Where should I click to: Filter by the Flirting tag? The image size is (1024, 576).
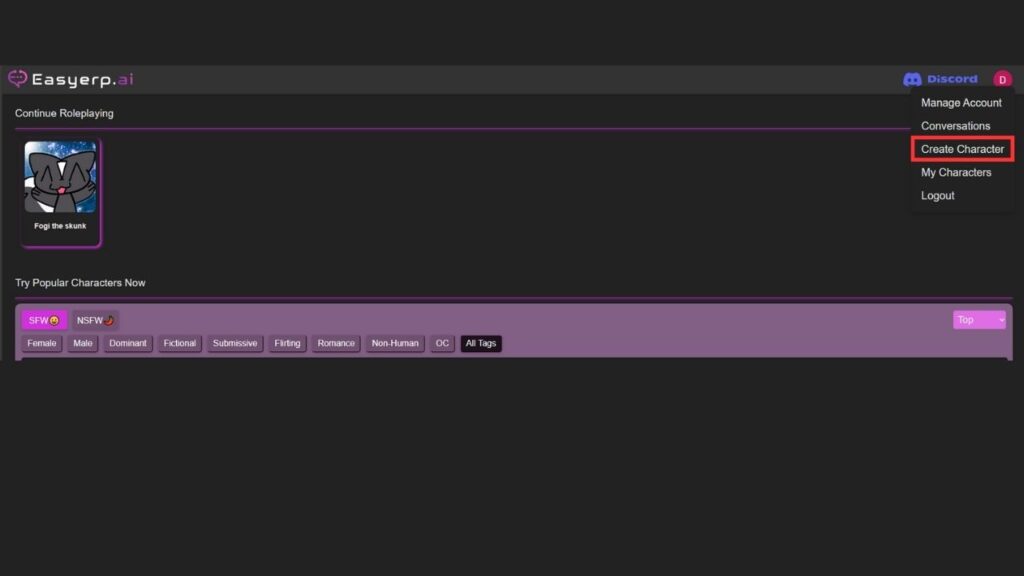click(287, 343)
